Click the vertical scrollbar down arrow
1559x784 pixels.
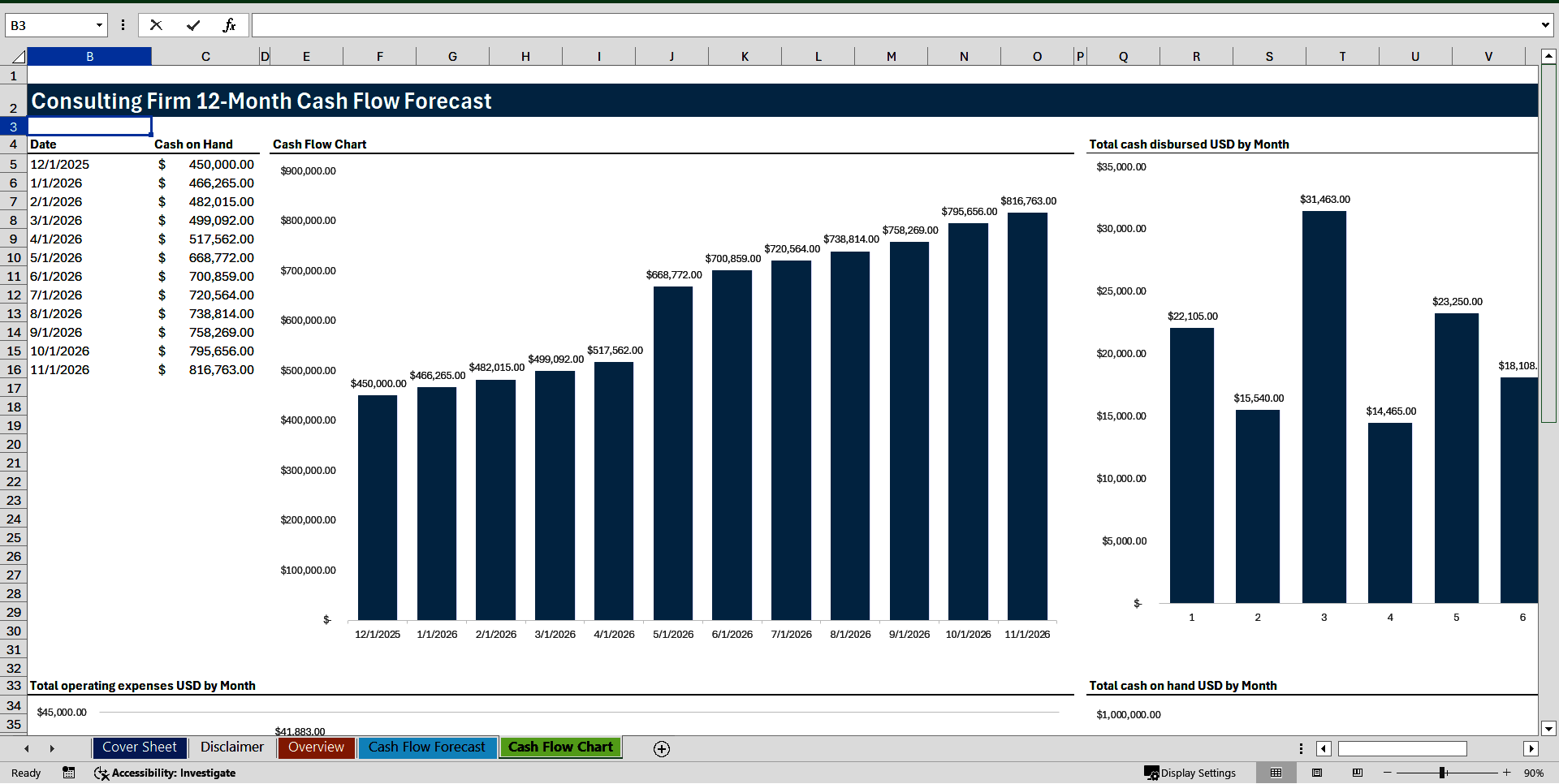click(1549, 728)
